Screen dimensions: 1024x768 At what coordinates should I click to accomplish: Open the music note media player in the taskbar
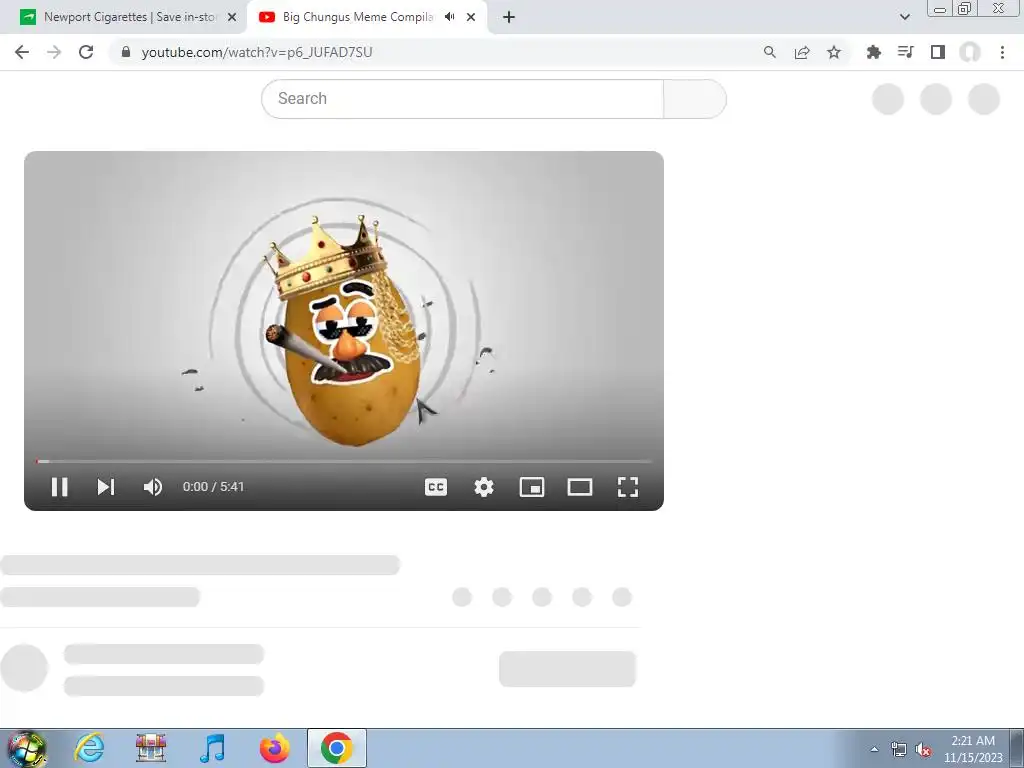(x=213, y=748)
